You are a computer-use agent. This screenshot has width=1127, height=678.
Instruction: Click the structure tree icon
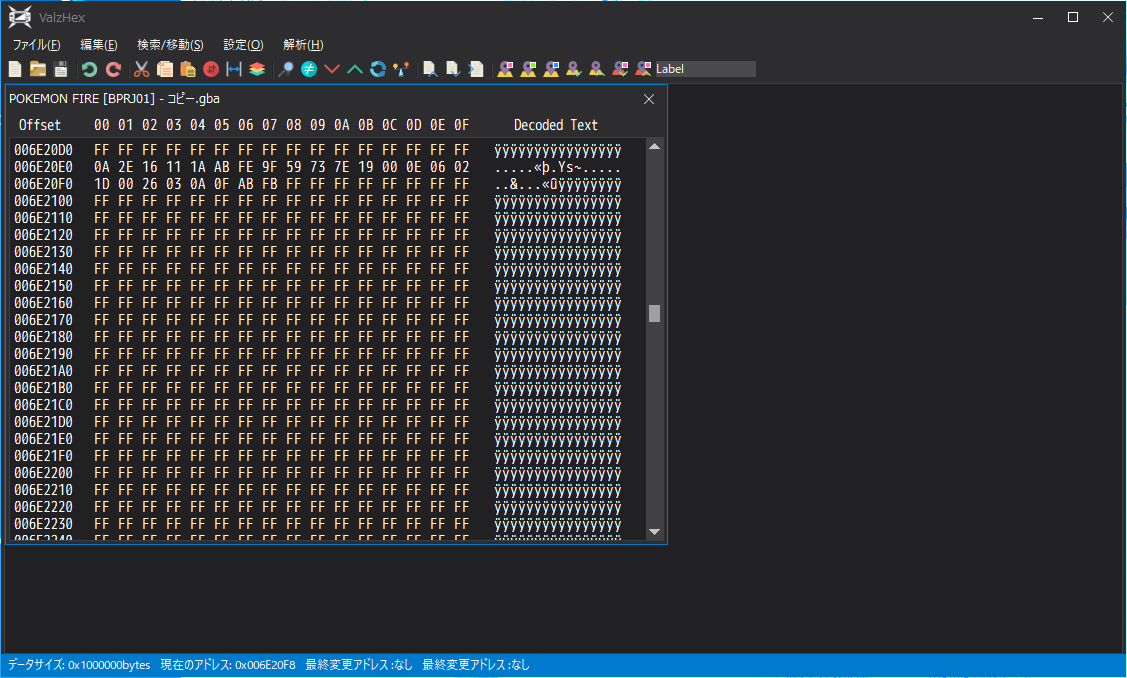[401, 69]
